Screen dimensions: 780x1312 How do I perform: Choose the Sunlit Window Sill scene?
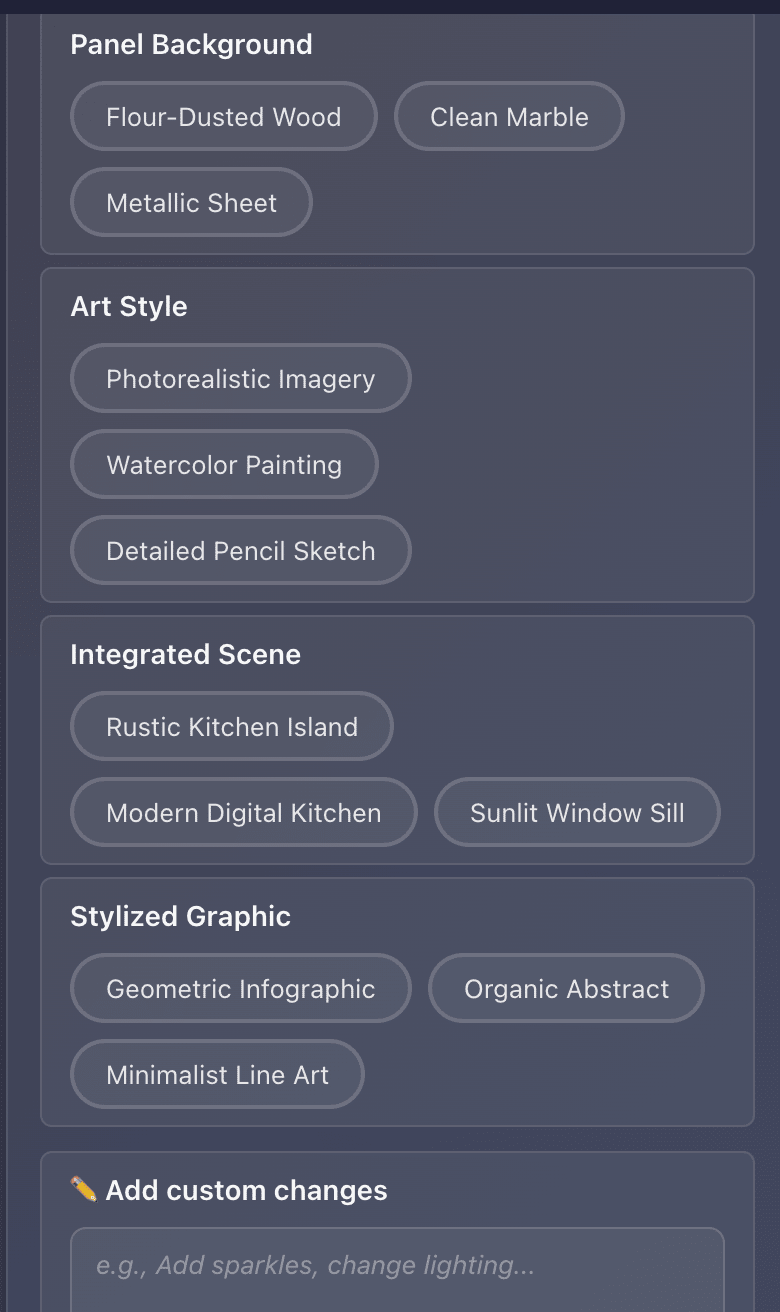pyautogui.click(x=577, y=813)
